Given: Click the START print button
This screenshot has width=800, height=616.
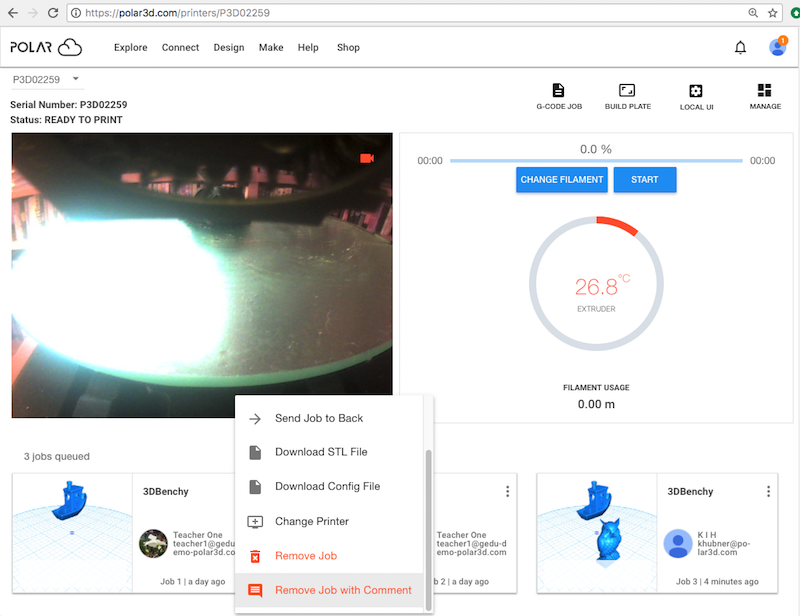Looking at the screenshot, I should pos(645,180).
